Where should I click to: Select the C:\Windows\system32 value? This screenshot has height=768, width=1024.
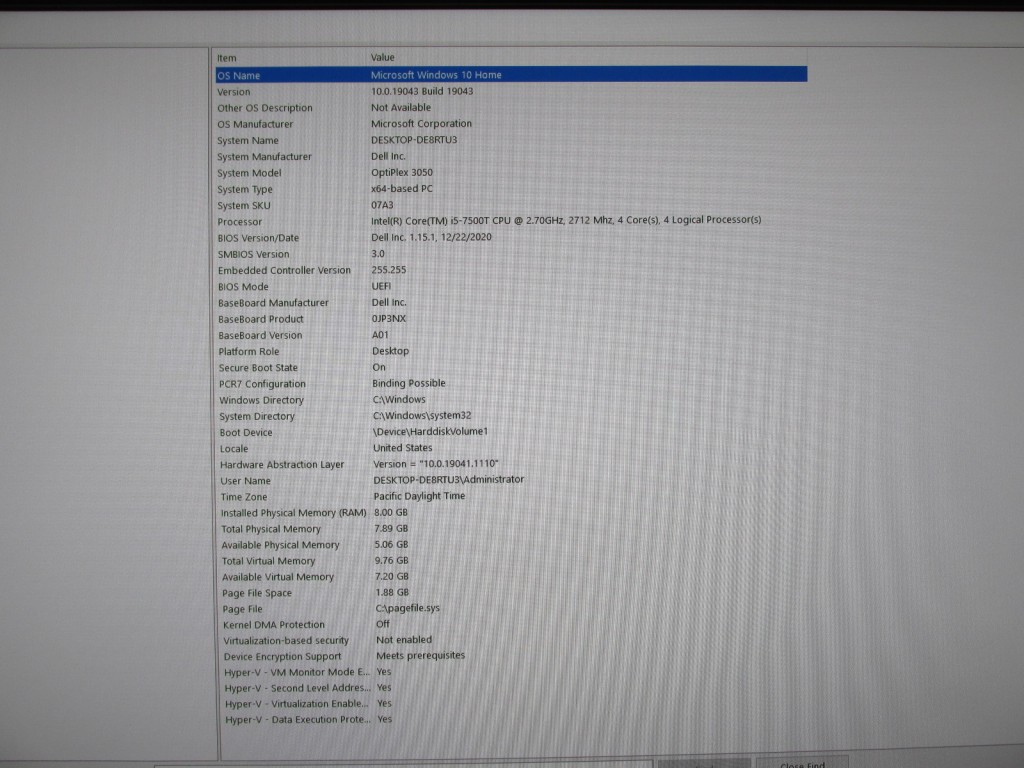tap(422, 415)
